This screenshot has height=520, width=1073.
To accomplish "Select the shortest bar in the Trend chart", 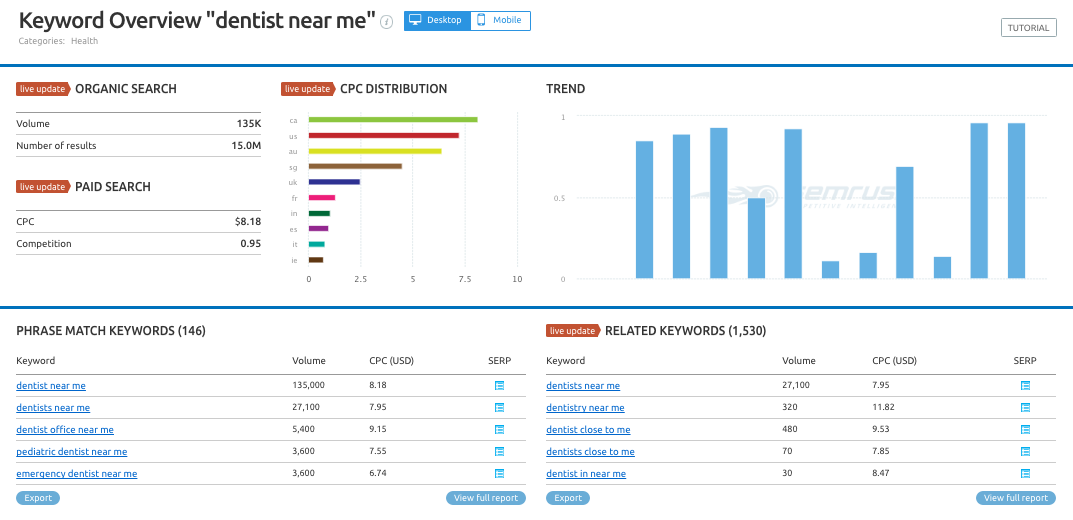I will 830,270.
